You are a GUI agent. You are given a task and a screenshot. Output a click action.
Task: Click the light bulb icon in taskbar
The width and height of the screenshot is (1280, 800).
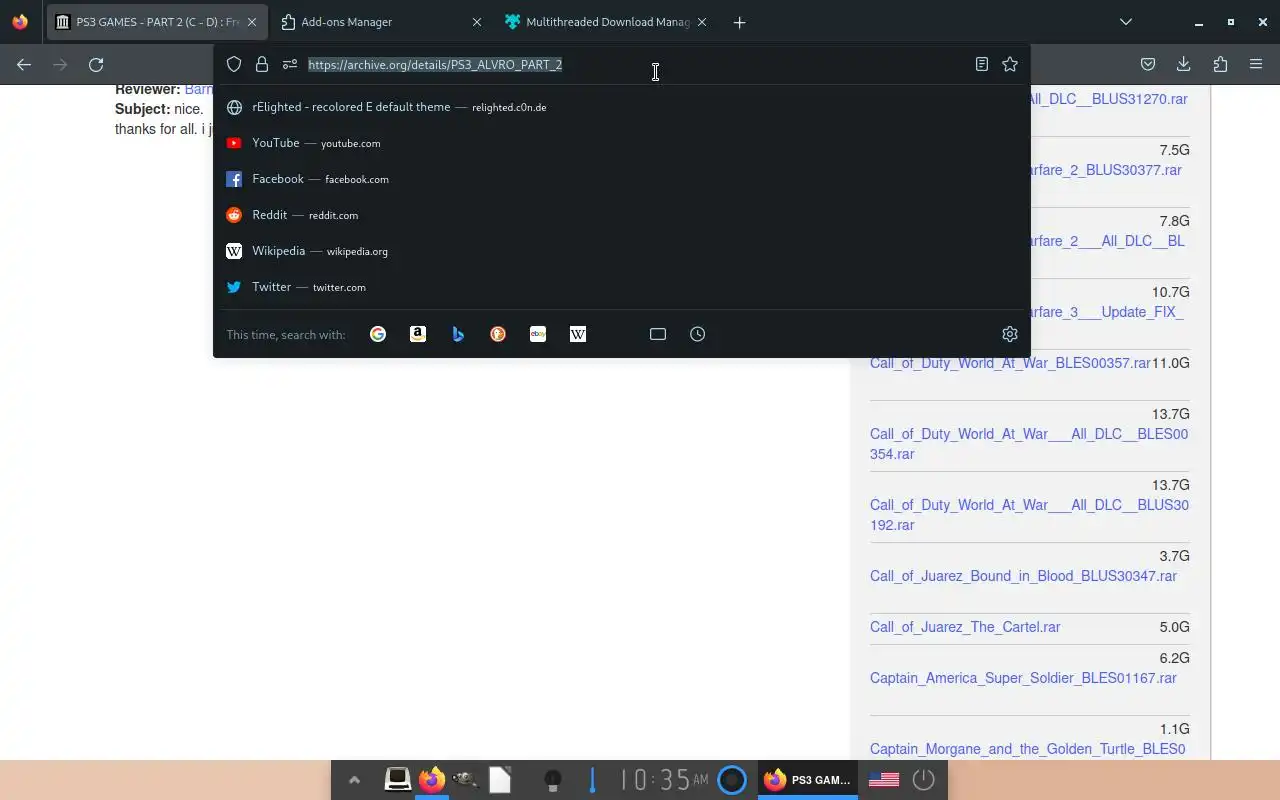(x=552, y=780)
